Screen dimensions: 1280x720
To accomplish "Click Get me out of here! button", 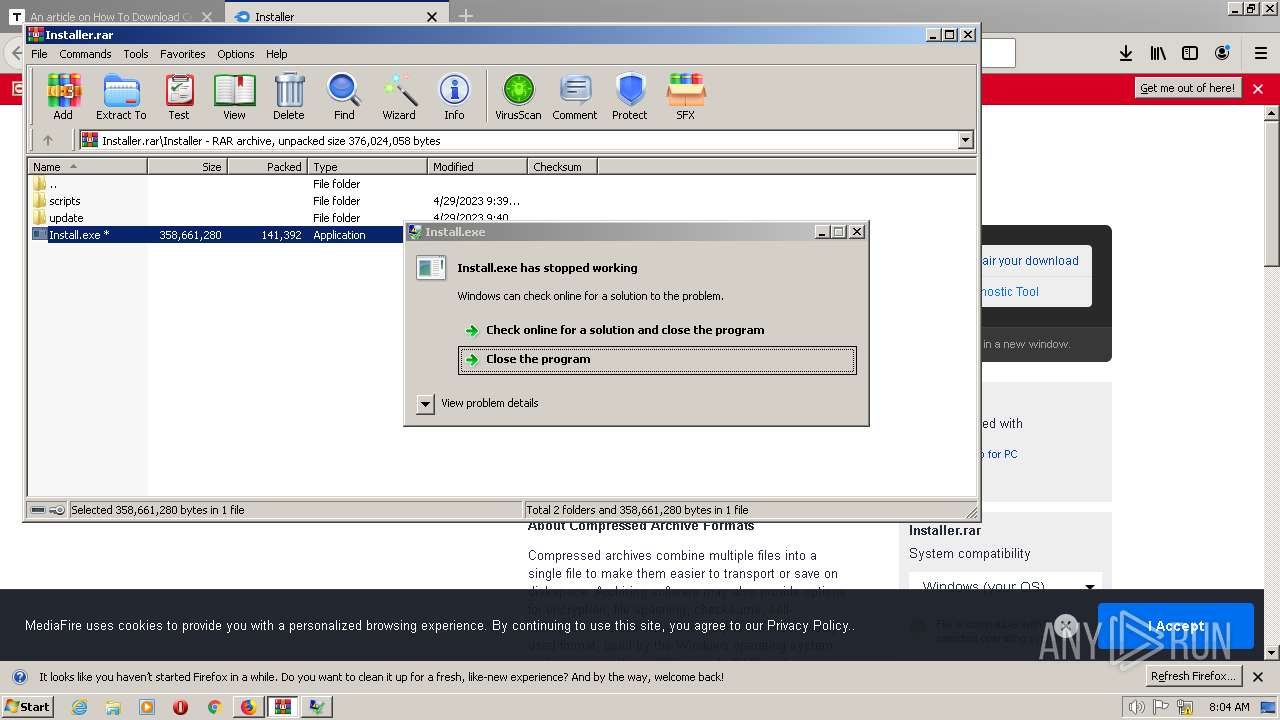I will (x=1187, y=88).
